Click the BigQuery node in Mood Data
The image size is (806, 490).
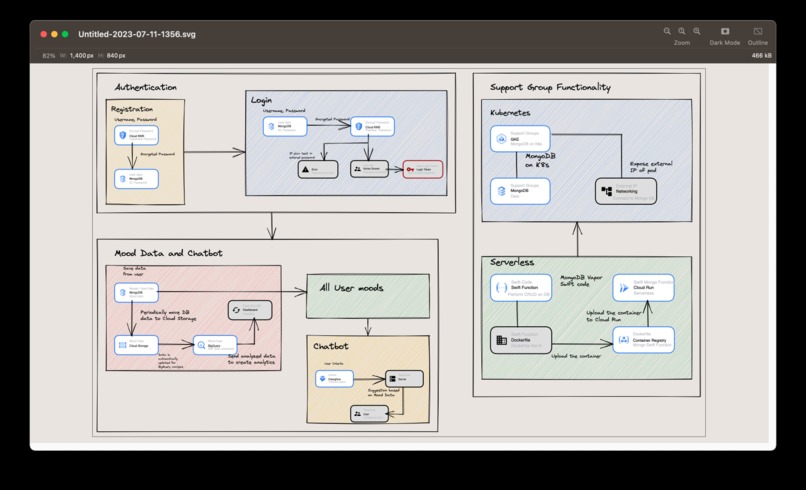[x=215, y=345]
